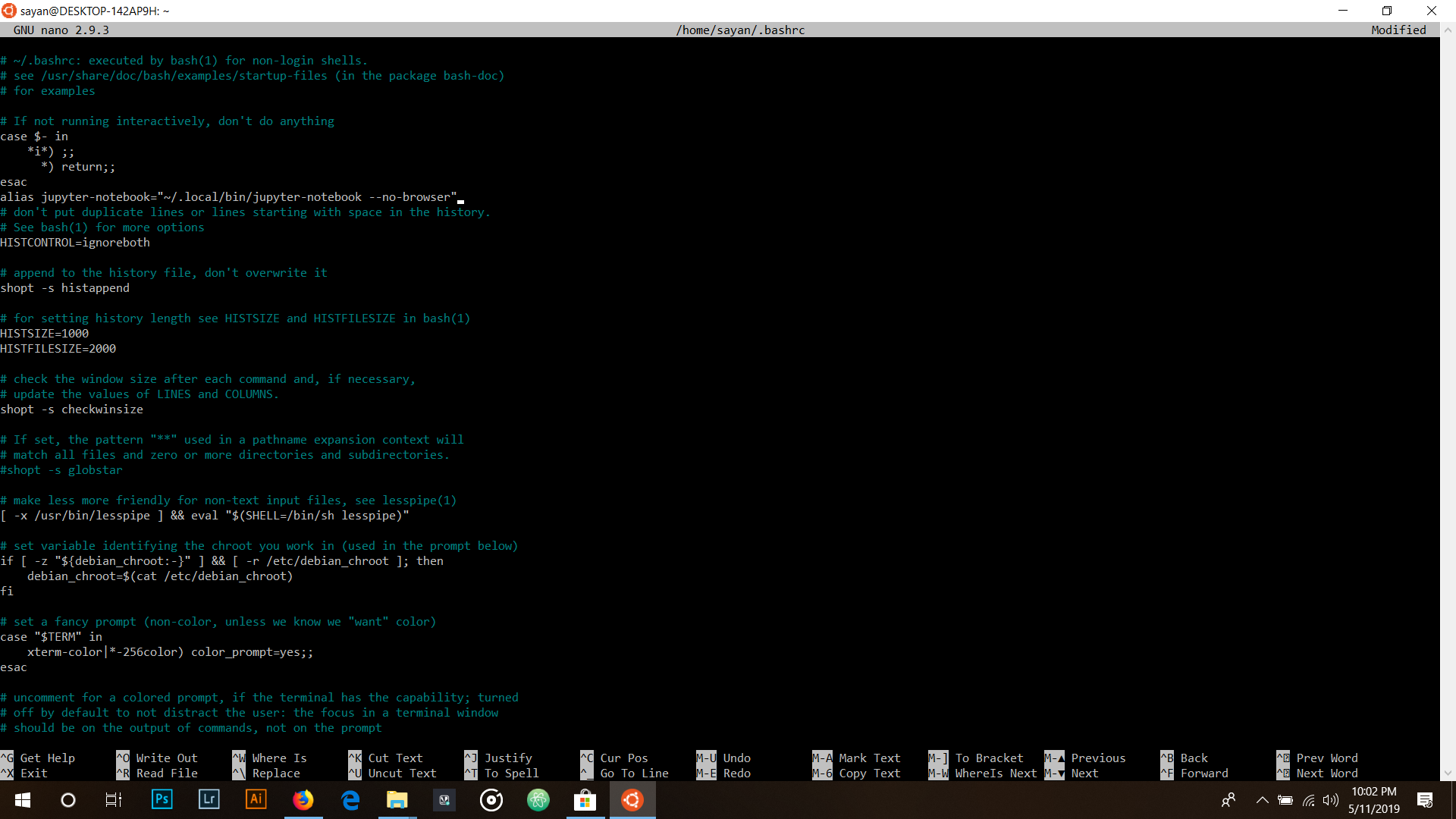Image resolution: width=1456 pixels, height=819 pixels.
Task: Click the Cortana search circle
Action: tap(68, 799)
